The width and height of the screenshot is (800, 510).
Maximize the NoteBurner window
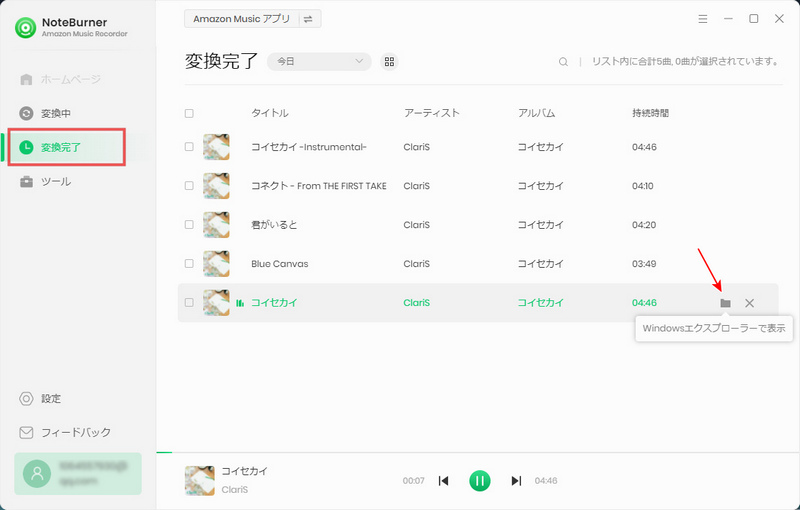click(754, 19)
